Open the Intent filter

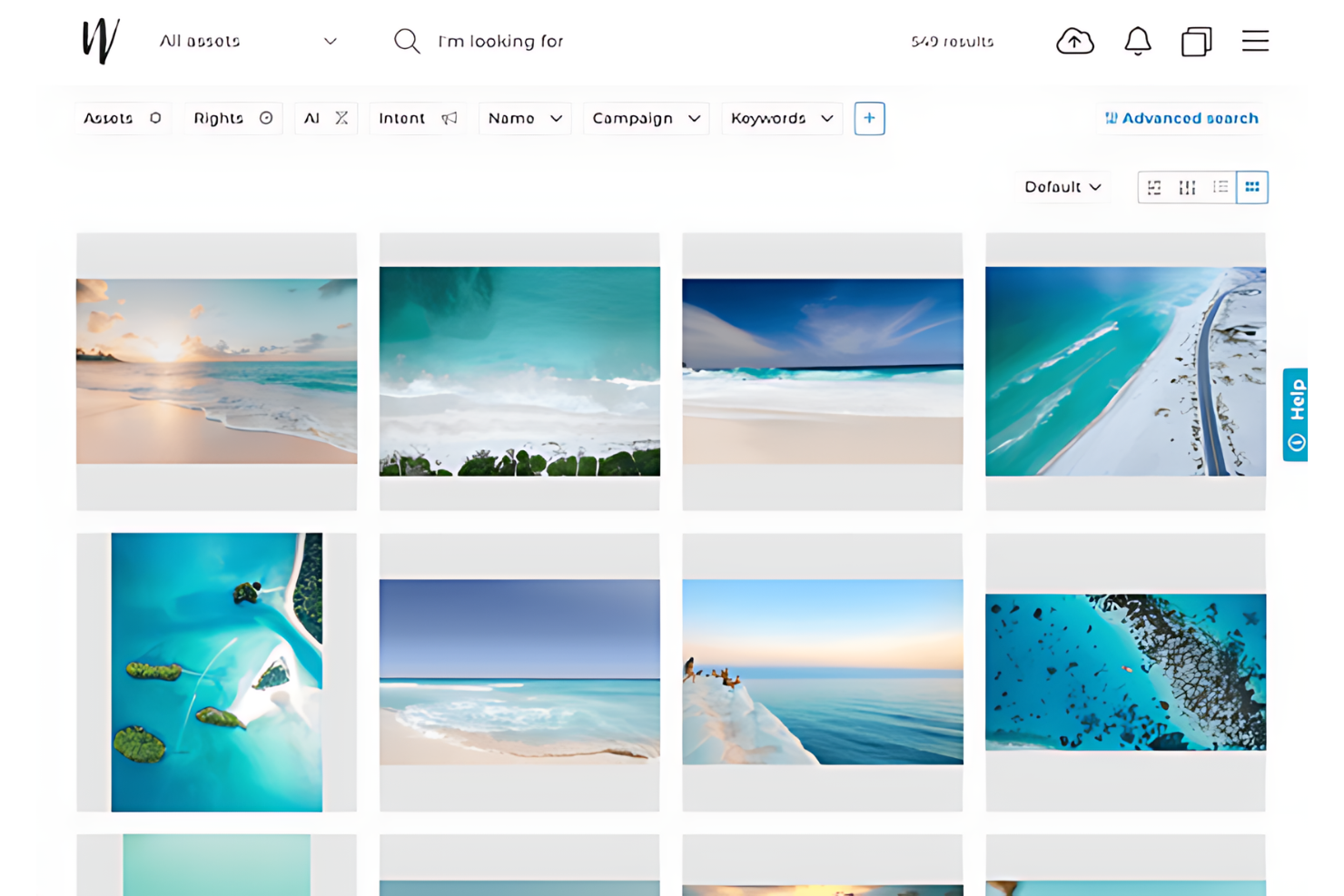pyautogui.click(x=417, y=118)
